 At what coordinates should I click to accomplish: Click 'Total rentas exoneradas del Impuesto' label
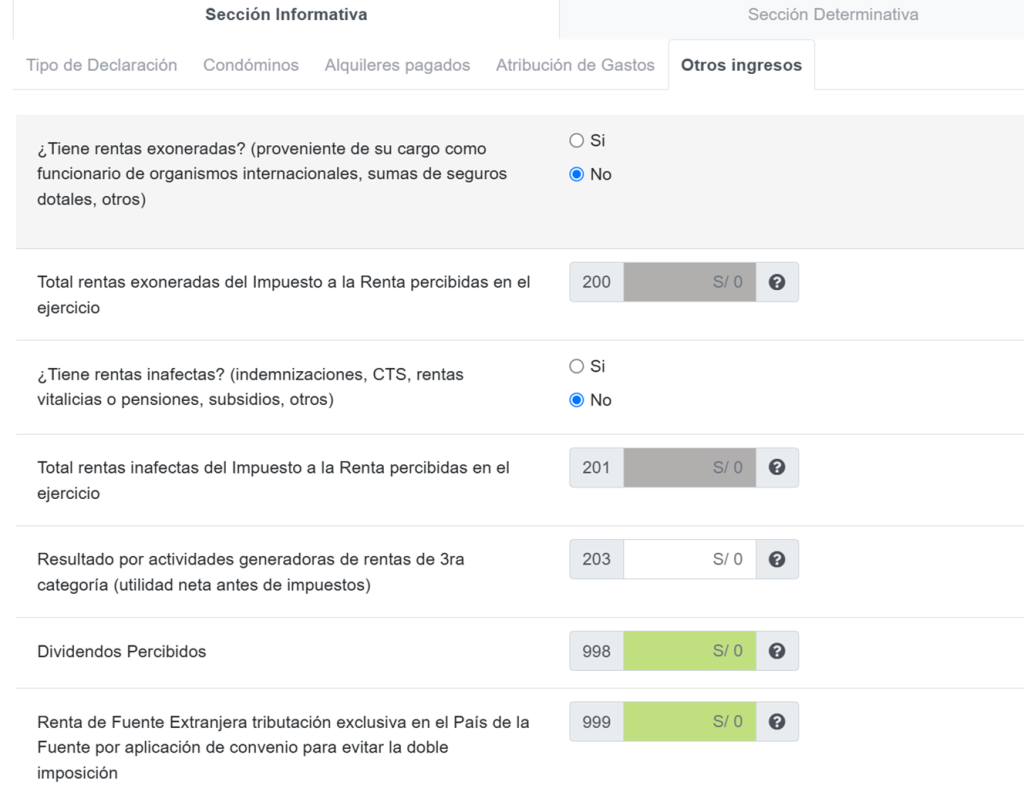(283, 295)
